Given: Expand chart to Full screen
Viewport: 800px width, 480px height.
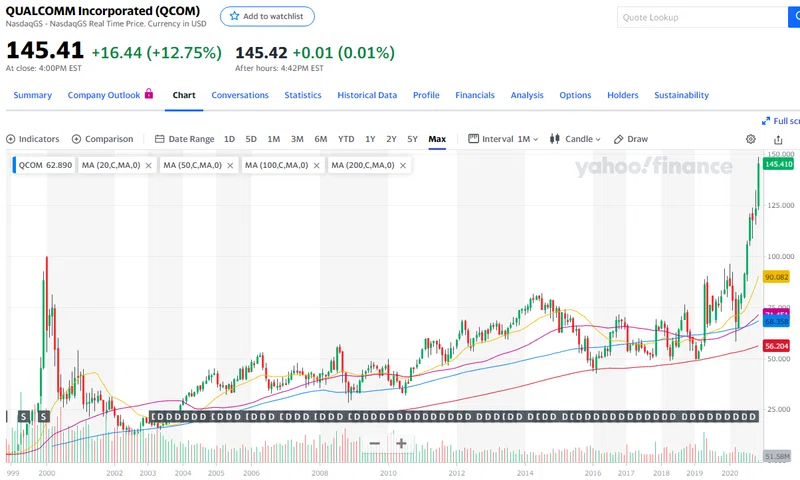Looking at the screenshot, I should coord(781,121).
